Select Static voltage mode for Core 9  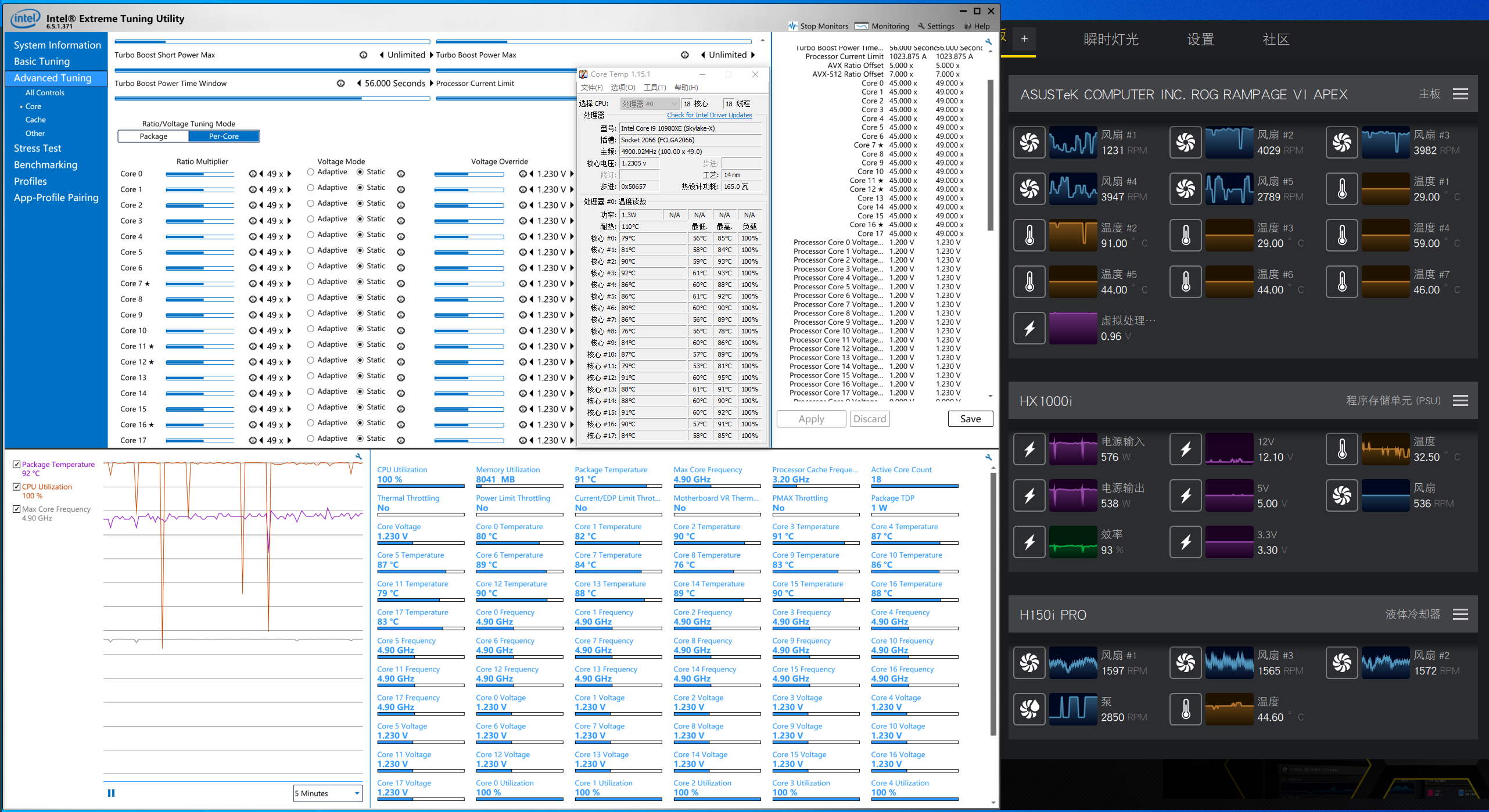pos(360,313)
